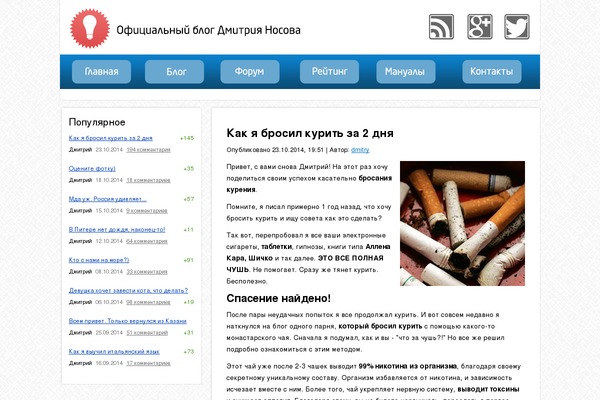Screen dimensions: 600x400
Task: Click the heading Спасение найдено!
Action: 279,298
